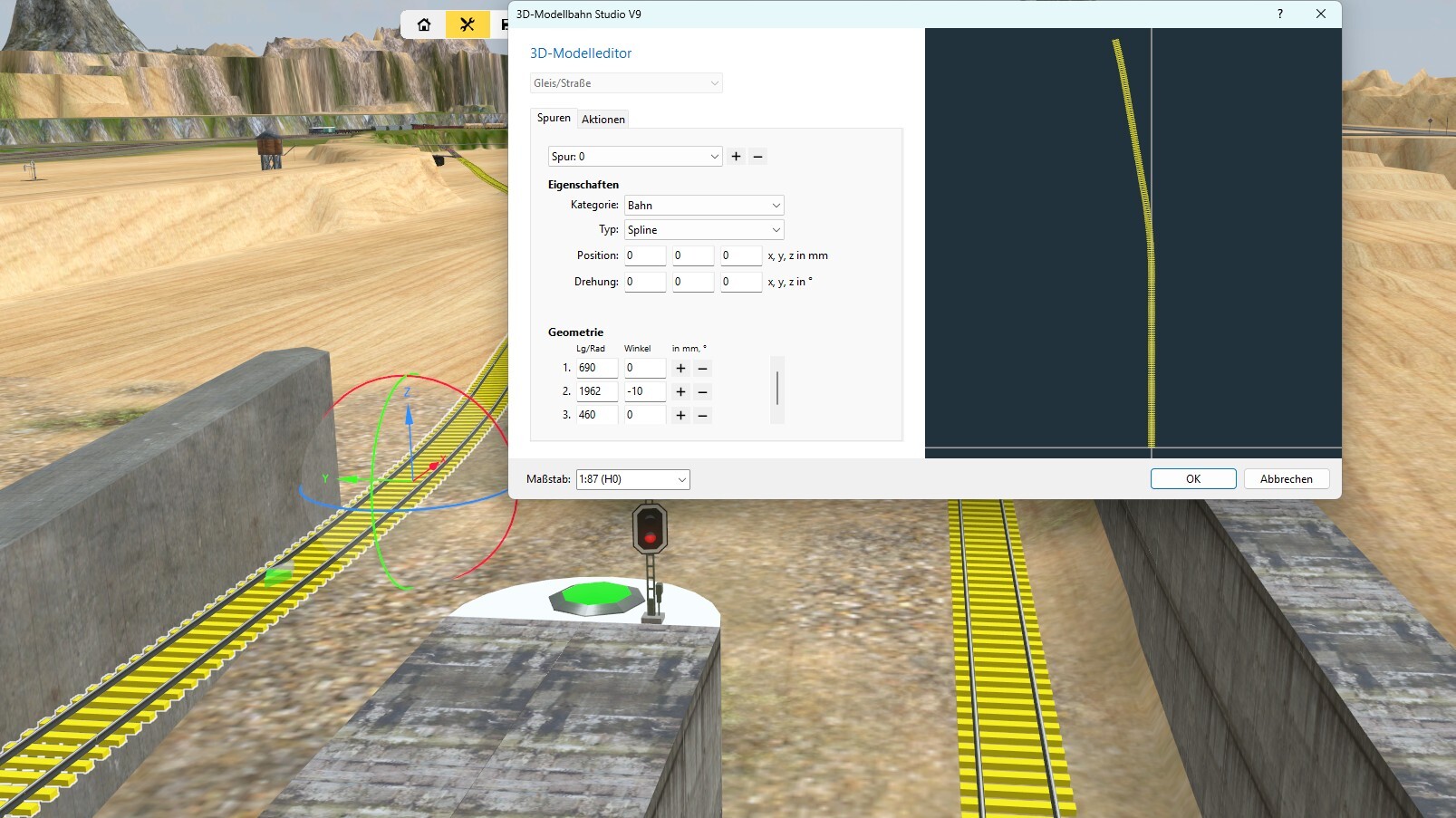Click the Geometrie list scrollbar thumb
Image resolution: width=1456 pixels, height=818 pixels.
coord(777,388)
